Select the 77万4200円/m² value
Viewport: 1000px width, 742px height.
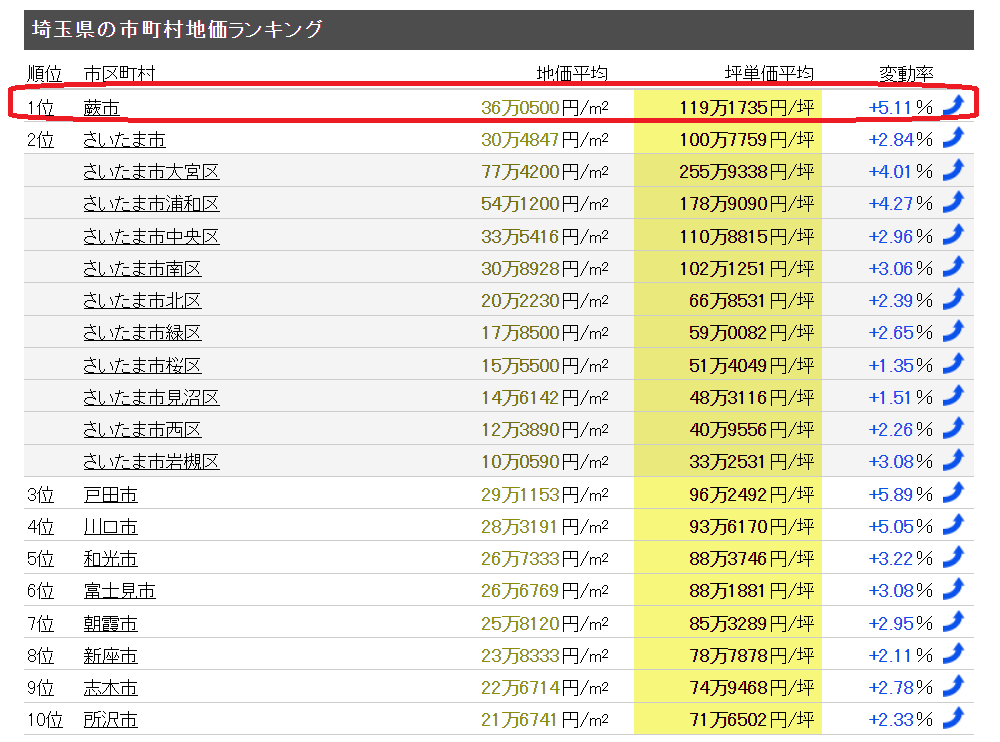click(545, 172)
